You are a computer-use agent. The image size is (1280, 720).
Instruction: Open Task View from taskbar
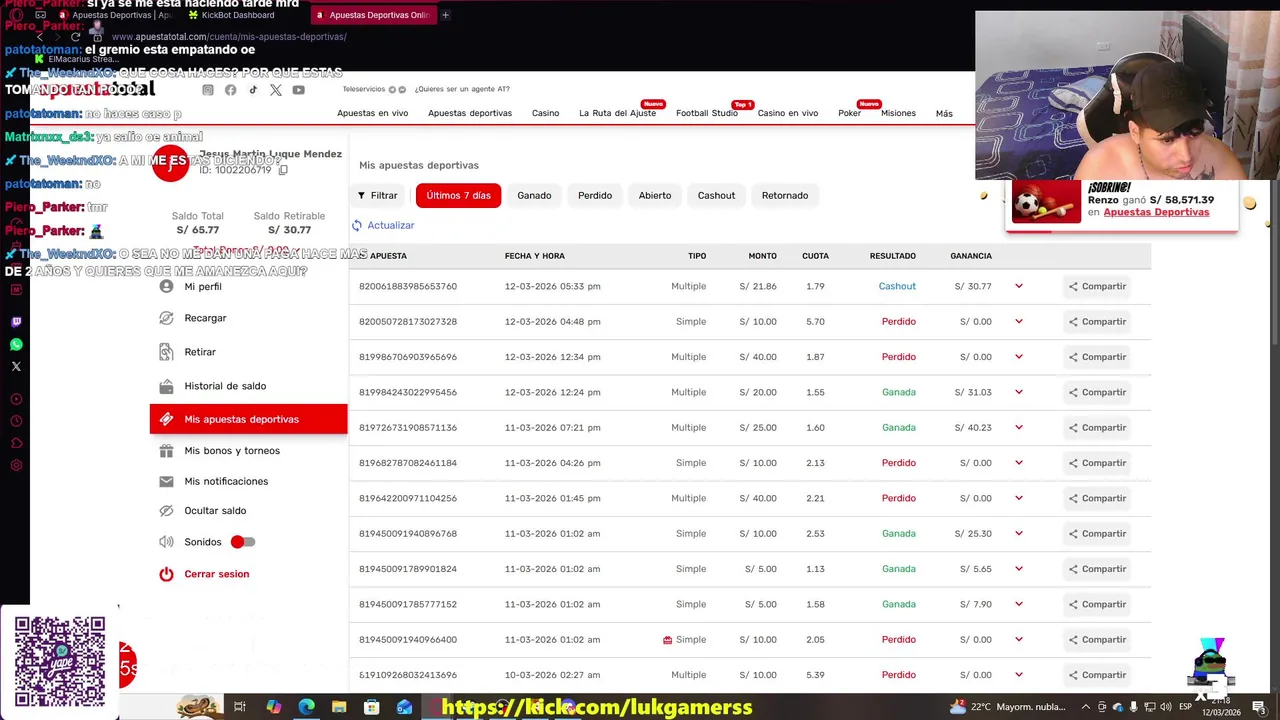(240, 707)
